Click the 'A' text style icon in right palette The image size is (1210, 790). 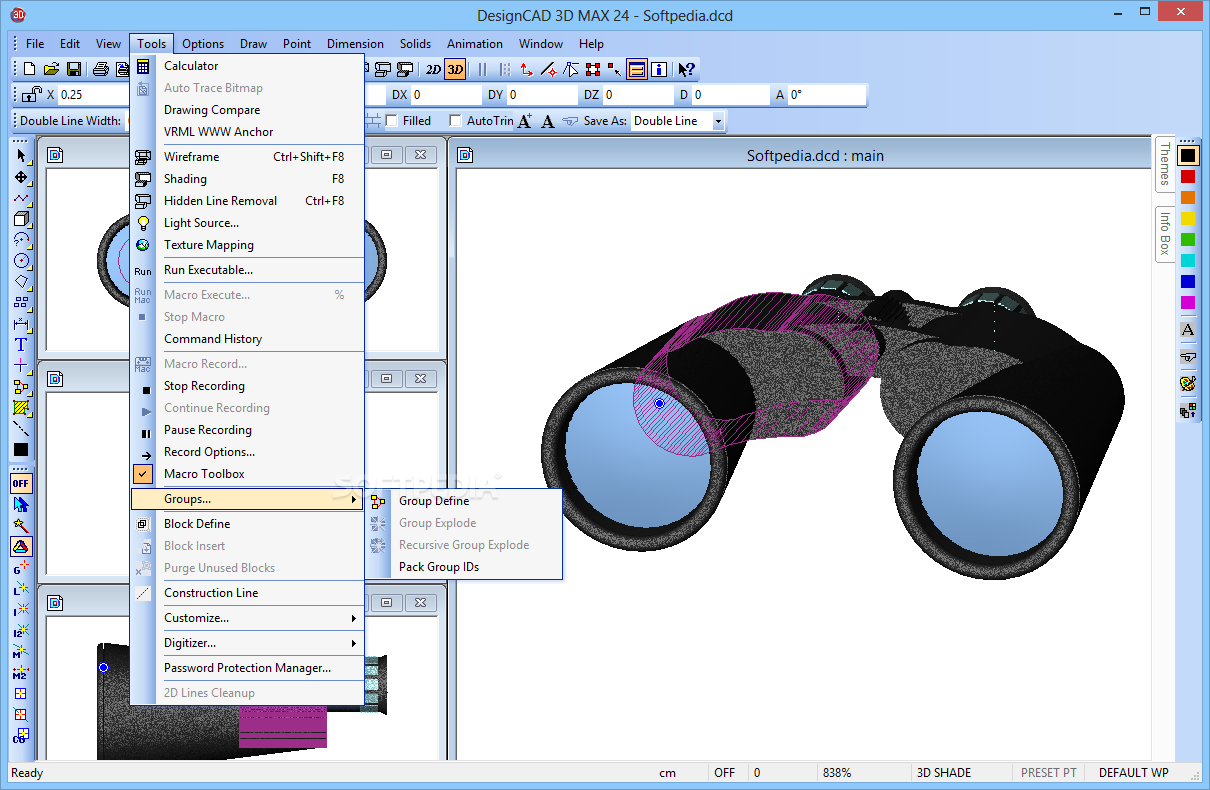pyautogui.click(x=1188, y=329)
